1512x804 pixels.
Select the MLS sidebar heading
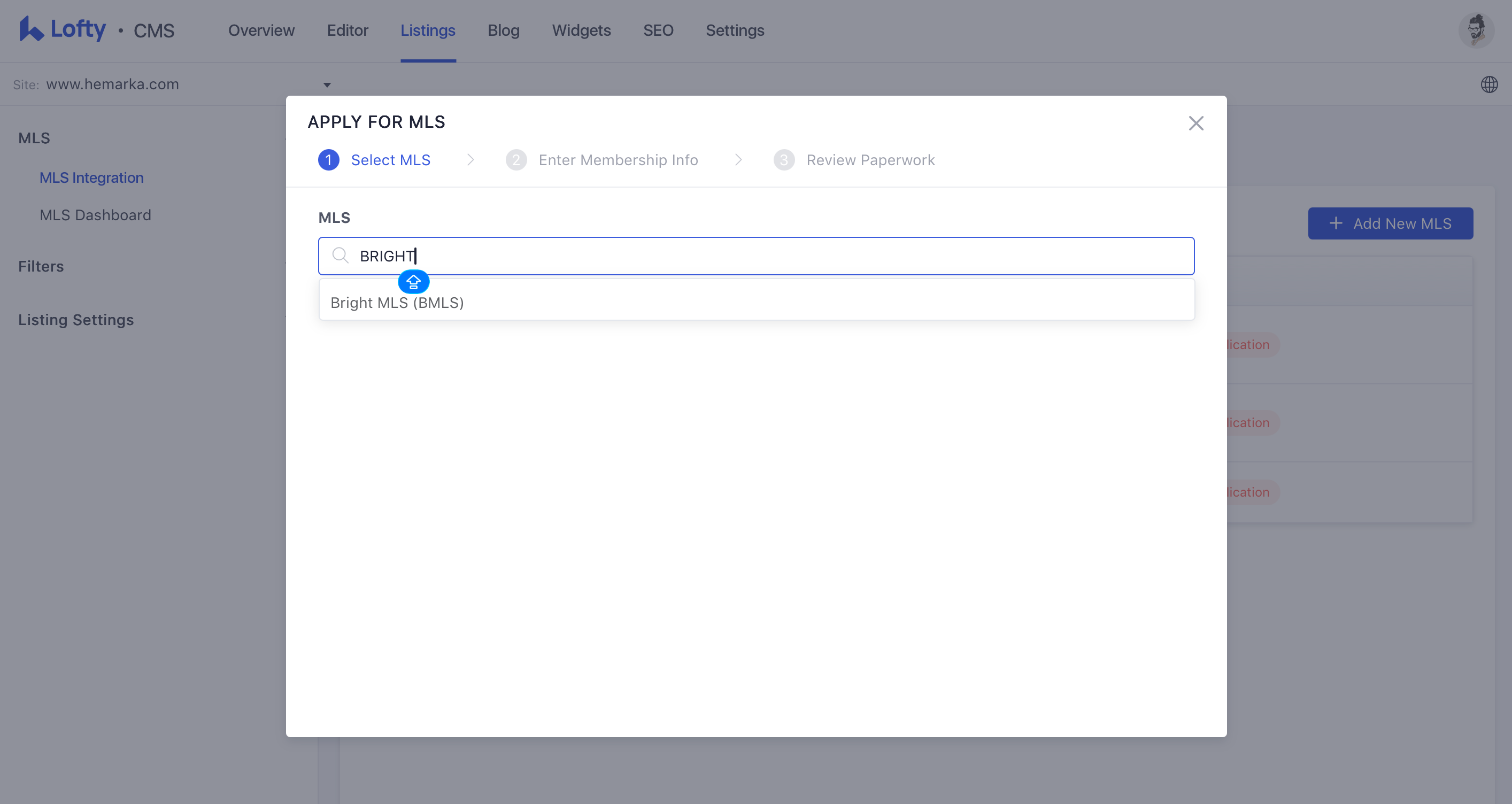coord(34,138)
